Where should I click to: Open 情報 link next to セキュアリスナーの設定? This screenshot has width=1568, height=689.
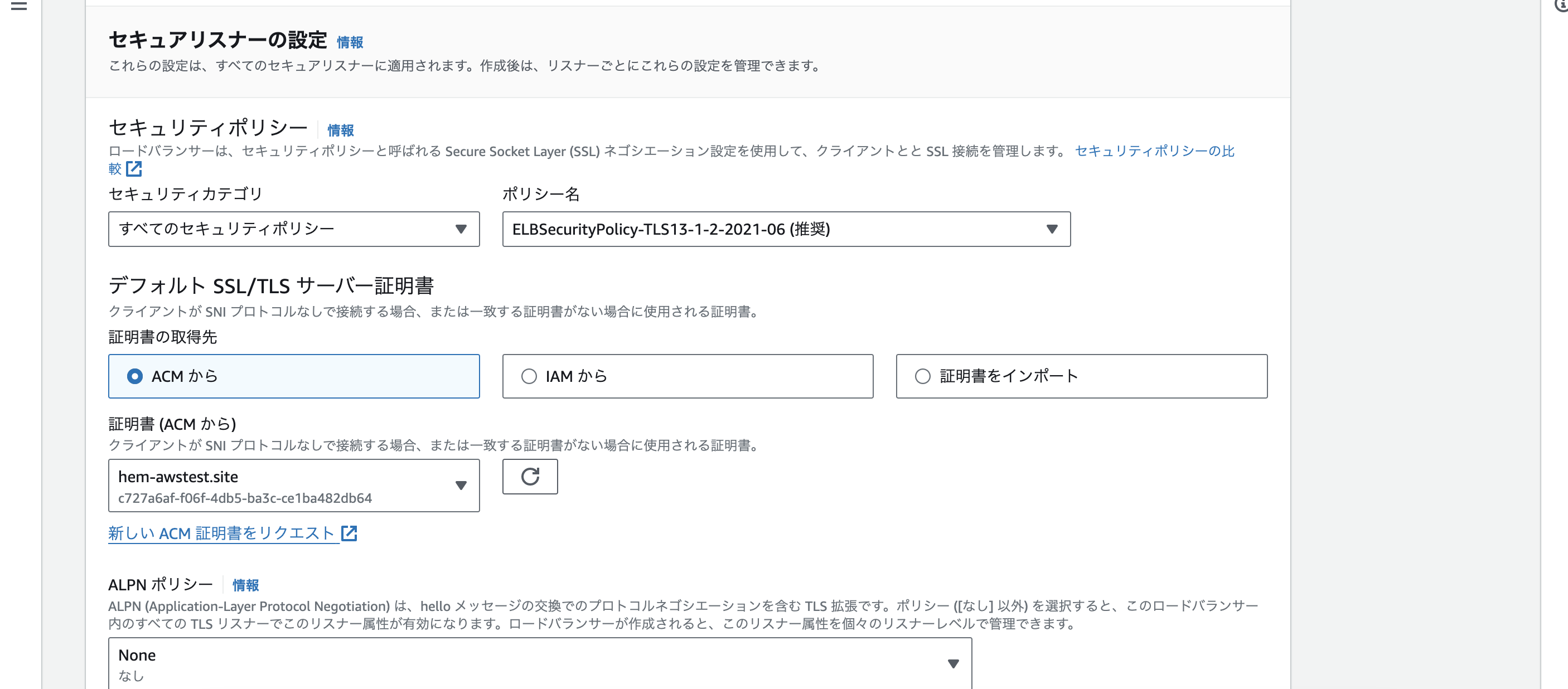tap(350, 42)
